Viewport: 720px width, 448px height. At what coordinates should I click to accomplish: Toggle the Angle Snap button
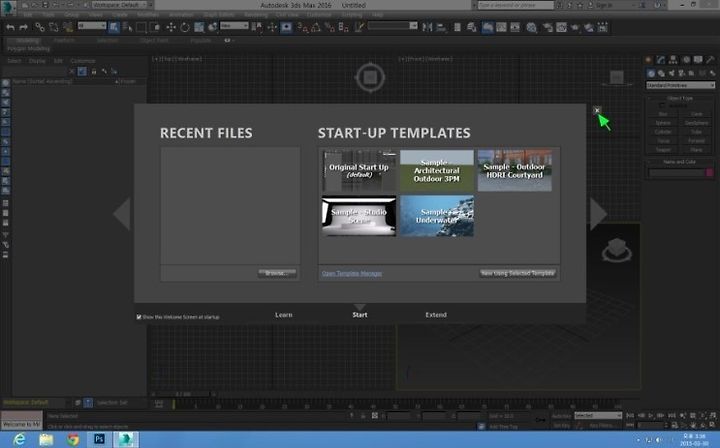coord(316,28)
